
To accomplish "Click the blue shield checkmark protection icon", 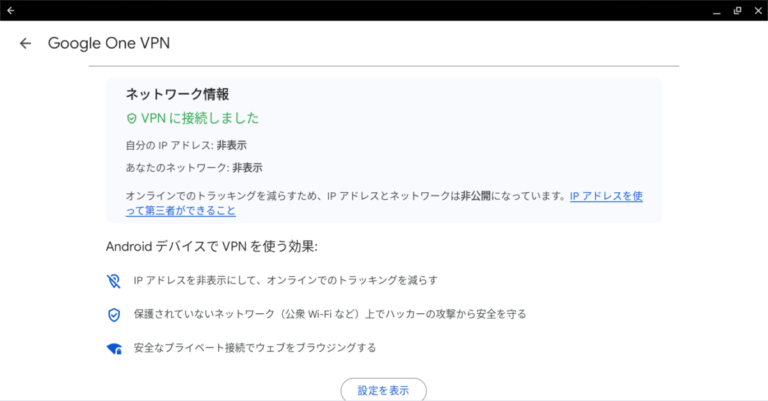I will (x=114, y=314).
